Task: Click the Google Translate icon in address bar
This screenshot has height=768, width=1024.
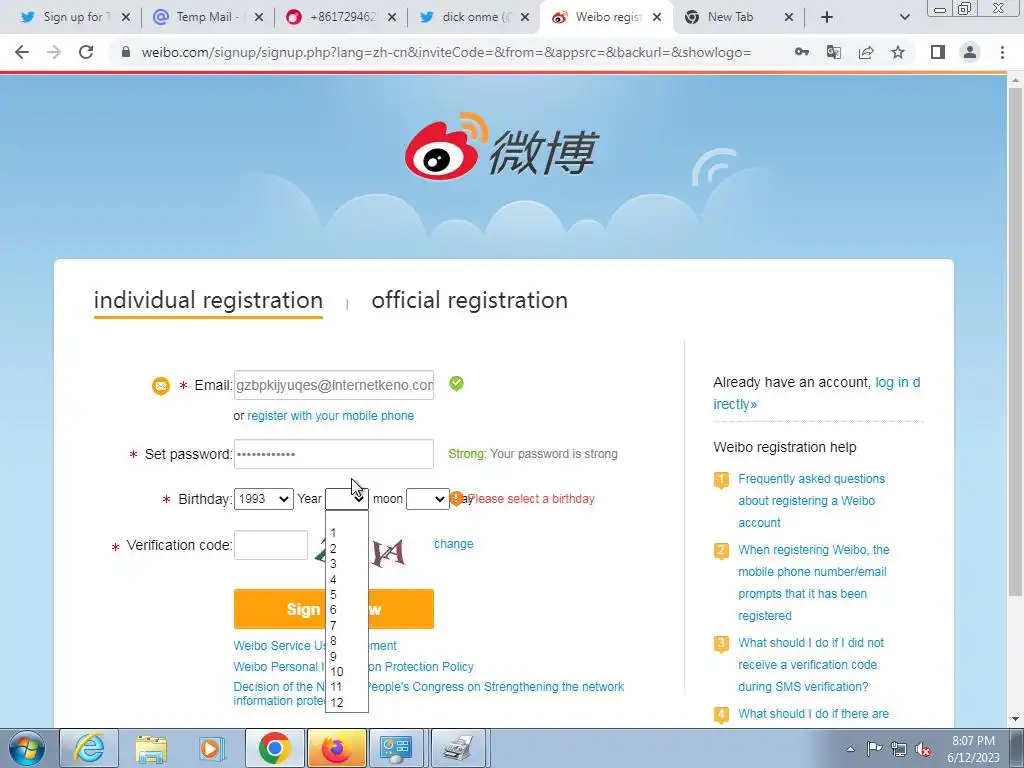Action: [x=834, y=52]
